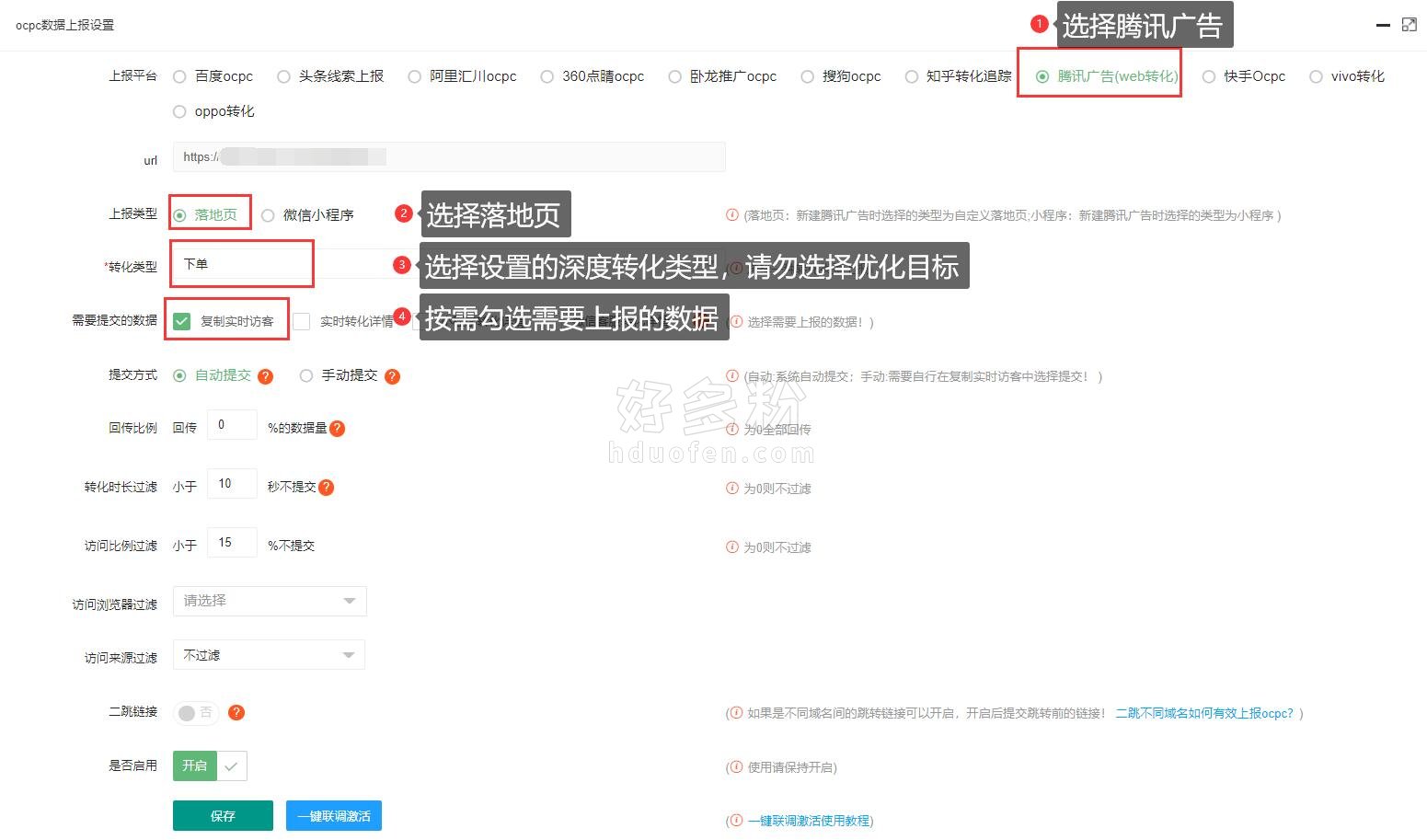Click info icon before 使用请保持开启
Image resolution: width=1427 pixels, height=840 pixels.
point(736,767)
